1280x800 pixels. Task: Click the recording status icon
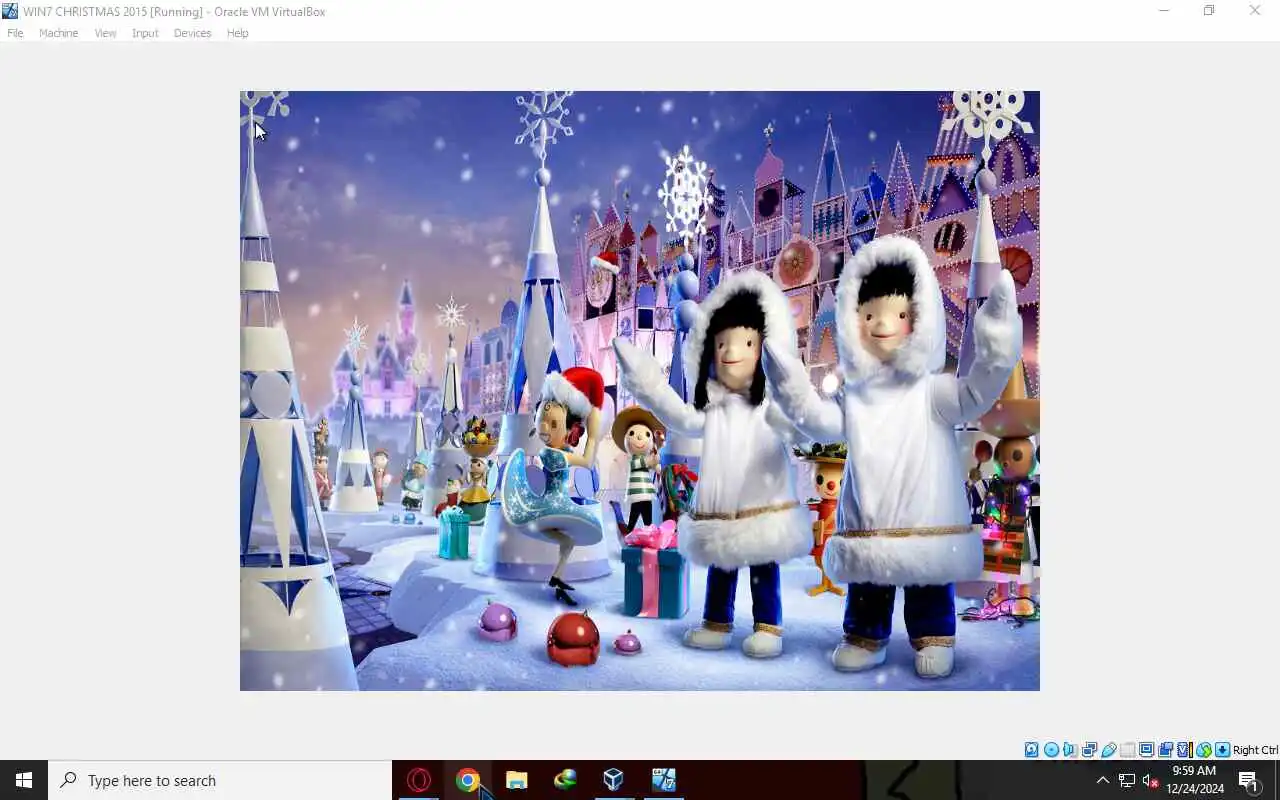(1166, 750)
